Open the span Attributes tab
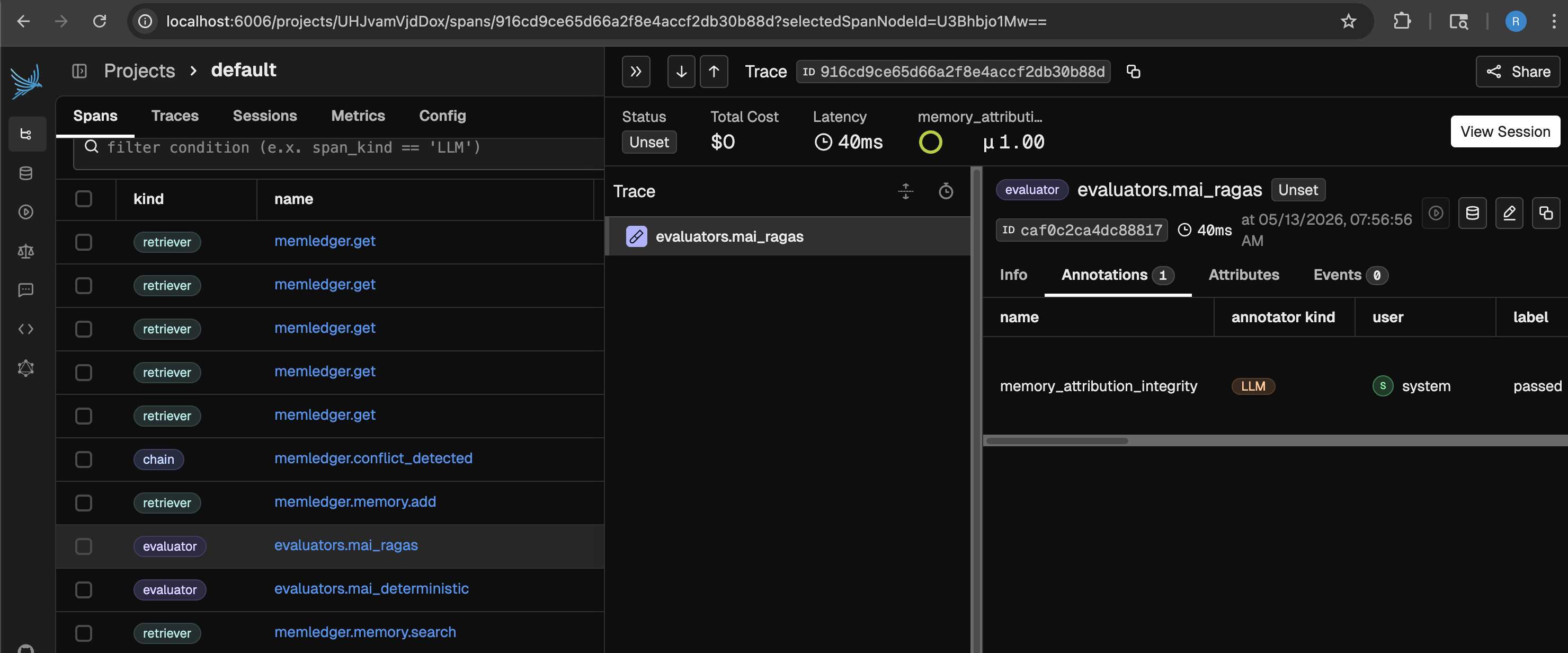1568x653 pixels. (1244, 275)
